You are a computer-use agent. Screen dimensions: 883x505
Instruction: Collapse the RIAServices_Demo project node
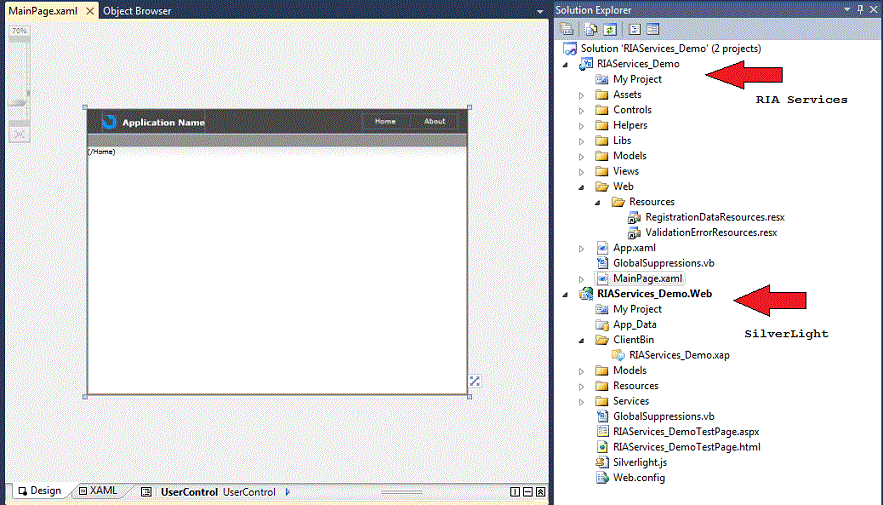565,64
